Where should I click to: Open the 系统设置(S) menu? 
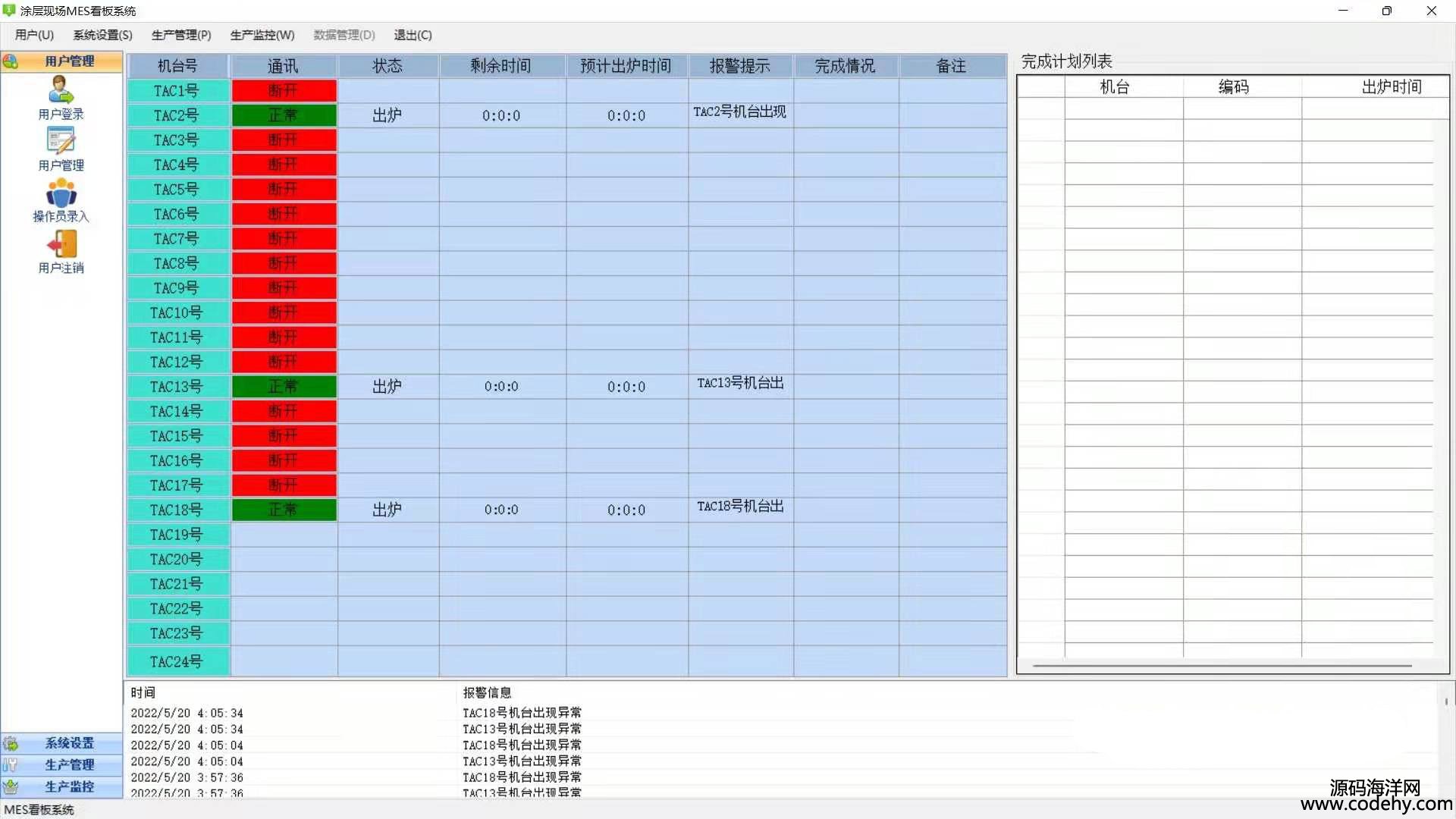point(102,35)
